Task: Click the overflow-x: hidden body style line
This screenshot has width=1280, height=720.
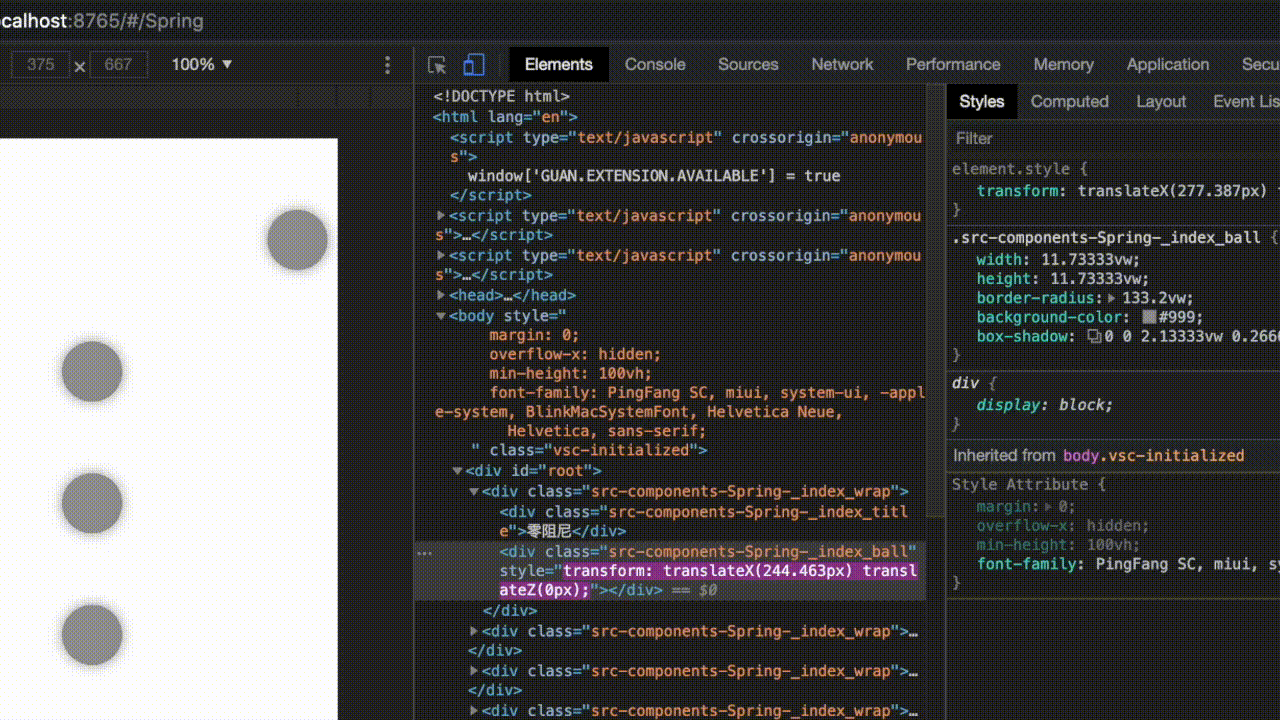Action: (x=575, y=354)
